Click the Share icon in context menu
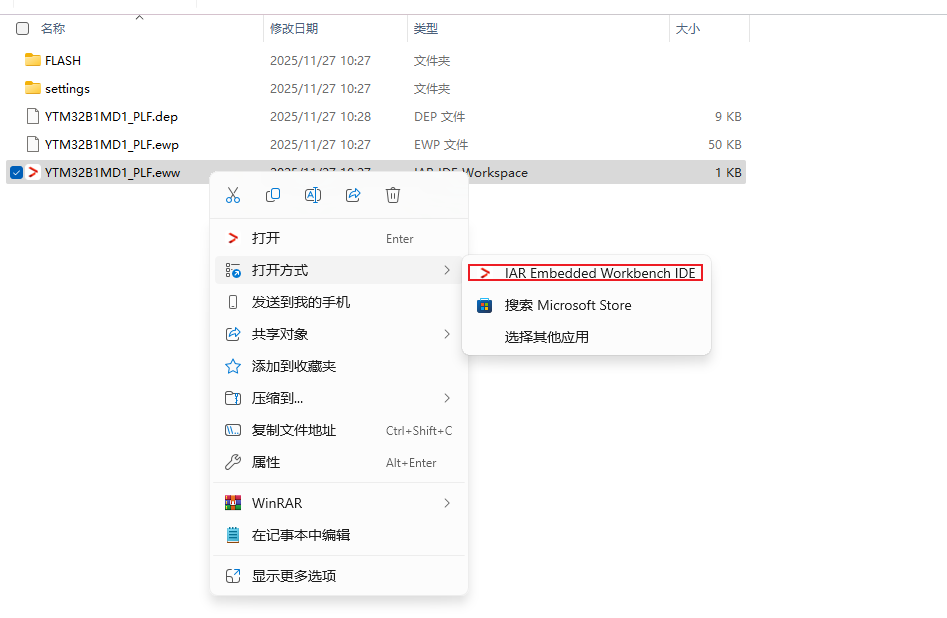 [x=353, y=196]
